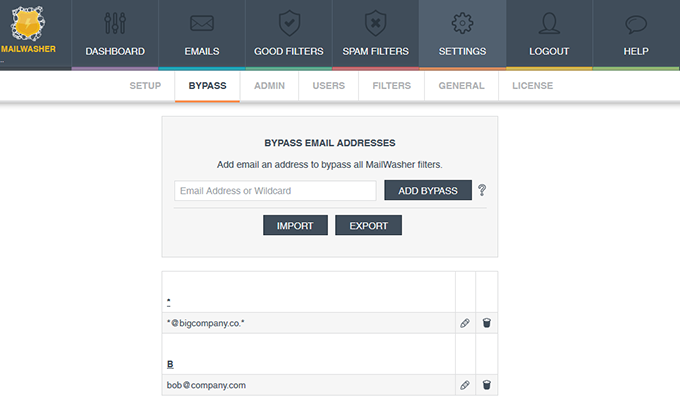680x399 pixels.
Task: Edit the *@bigcompany.co.* bypass entry
Action: pos(465,323)
